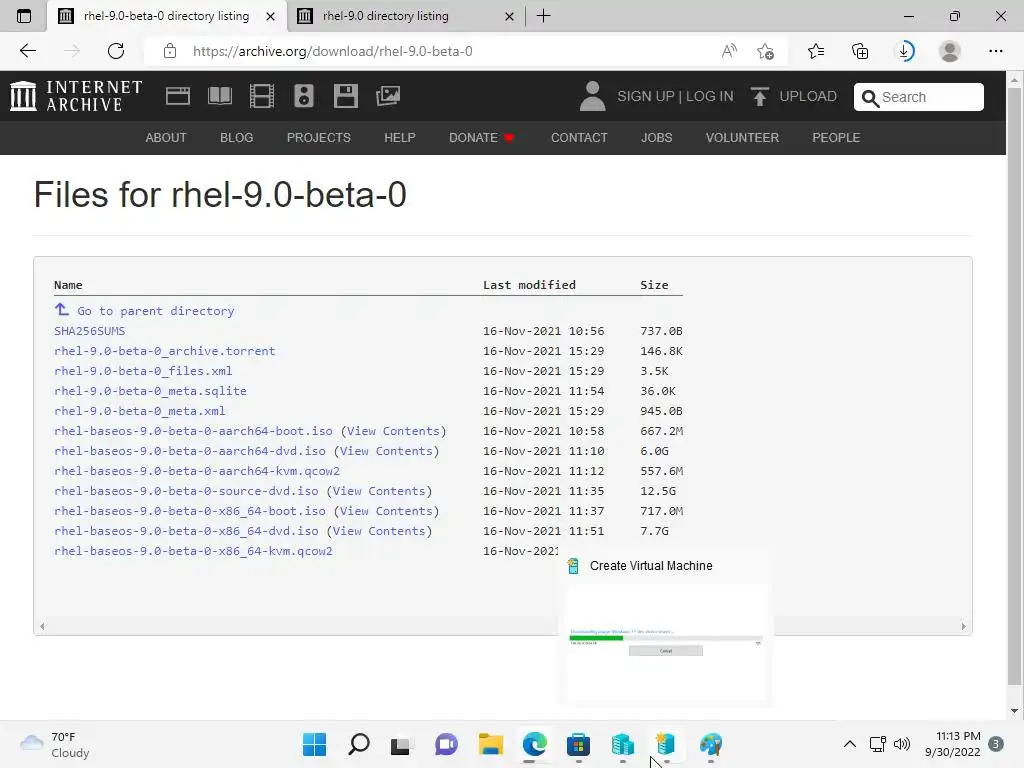1024x768 pixels.
Task: Click the Create Virtual Machine preview thumbnail
Action: pyautogui.click(x=665, y=643)
